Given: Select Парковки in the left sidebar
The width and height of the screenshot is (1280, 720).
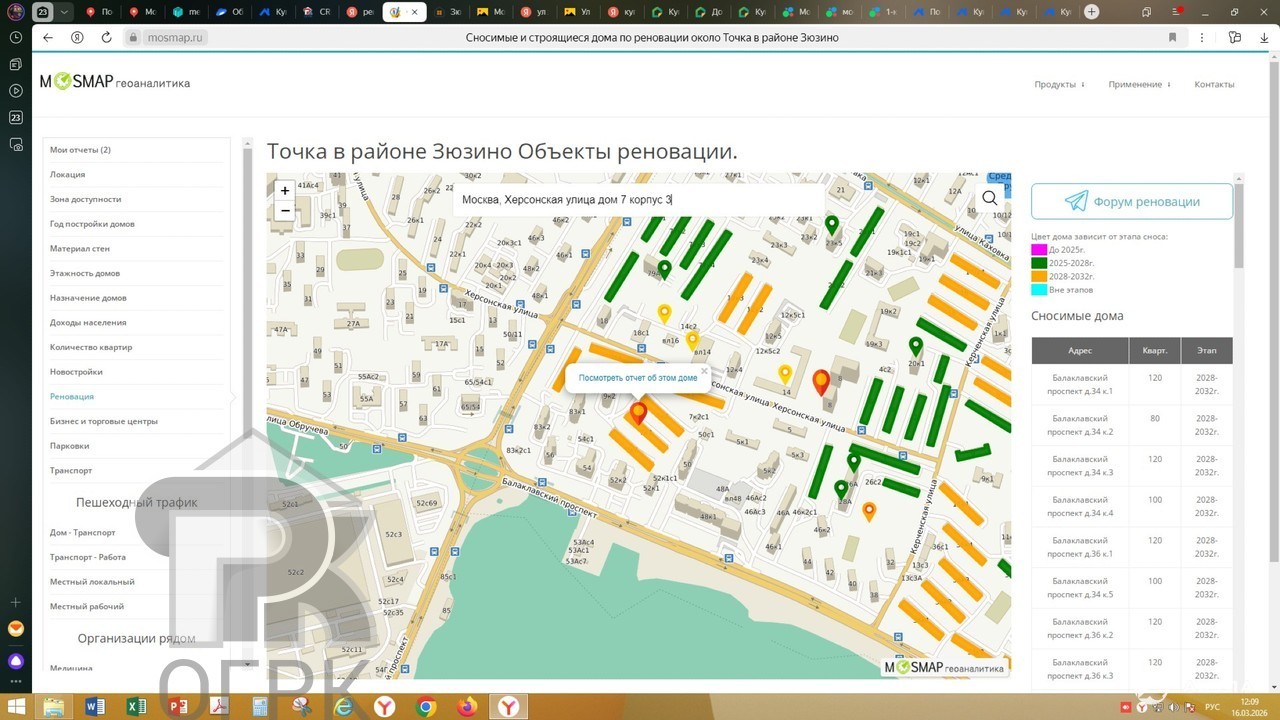Looking at the screenshot, I should tap(70, 446).
